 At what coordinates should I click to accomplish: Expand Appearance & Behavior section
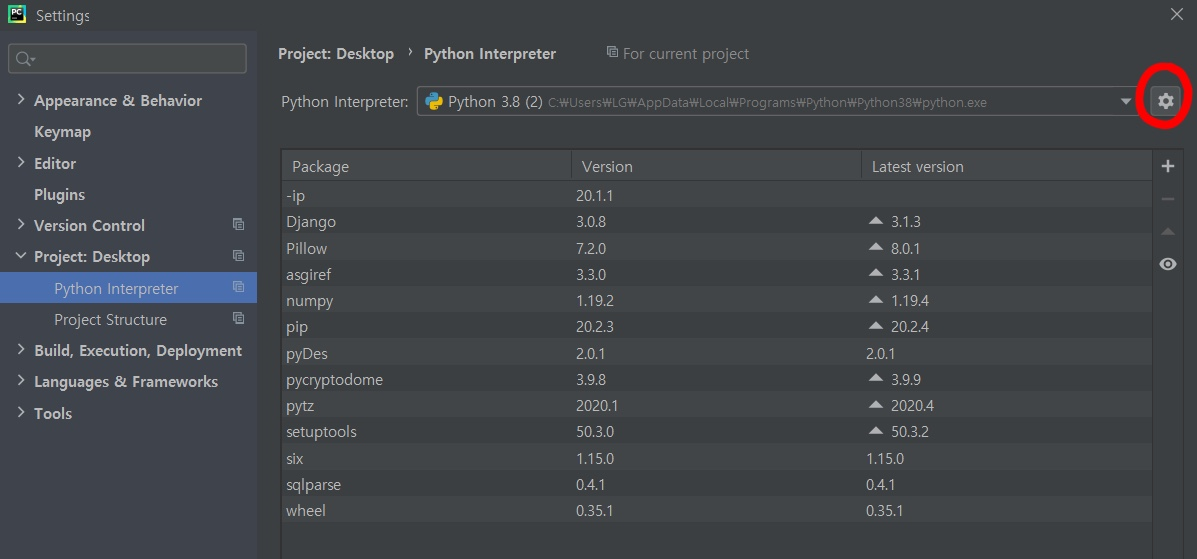(21, 100)
